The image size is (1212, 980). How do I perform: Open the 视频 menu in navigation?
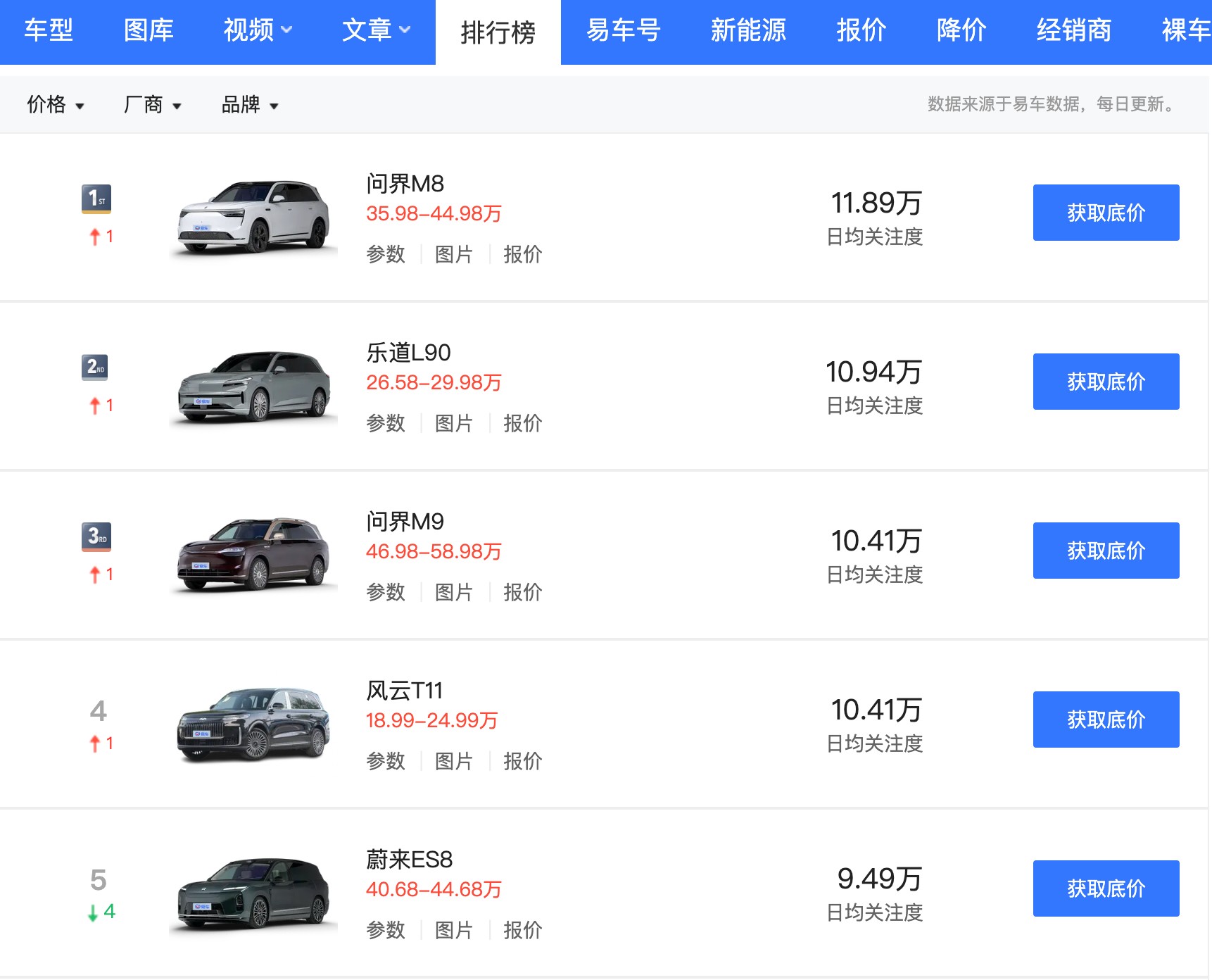pyautogui.click(x=258, y=30)
